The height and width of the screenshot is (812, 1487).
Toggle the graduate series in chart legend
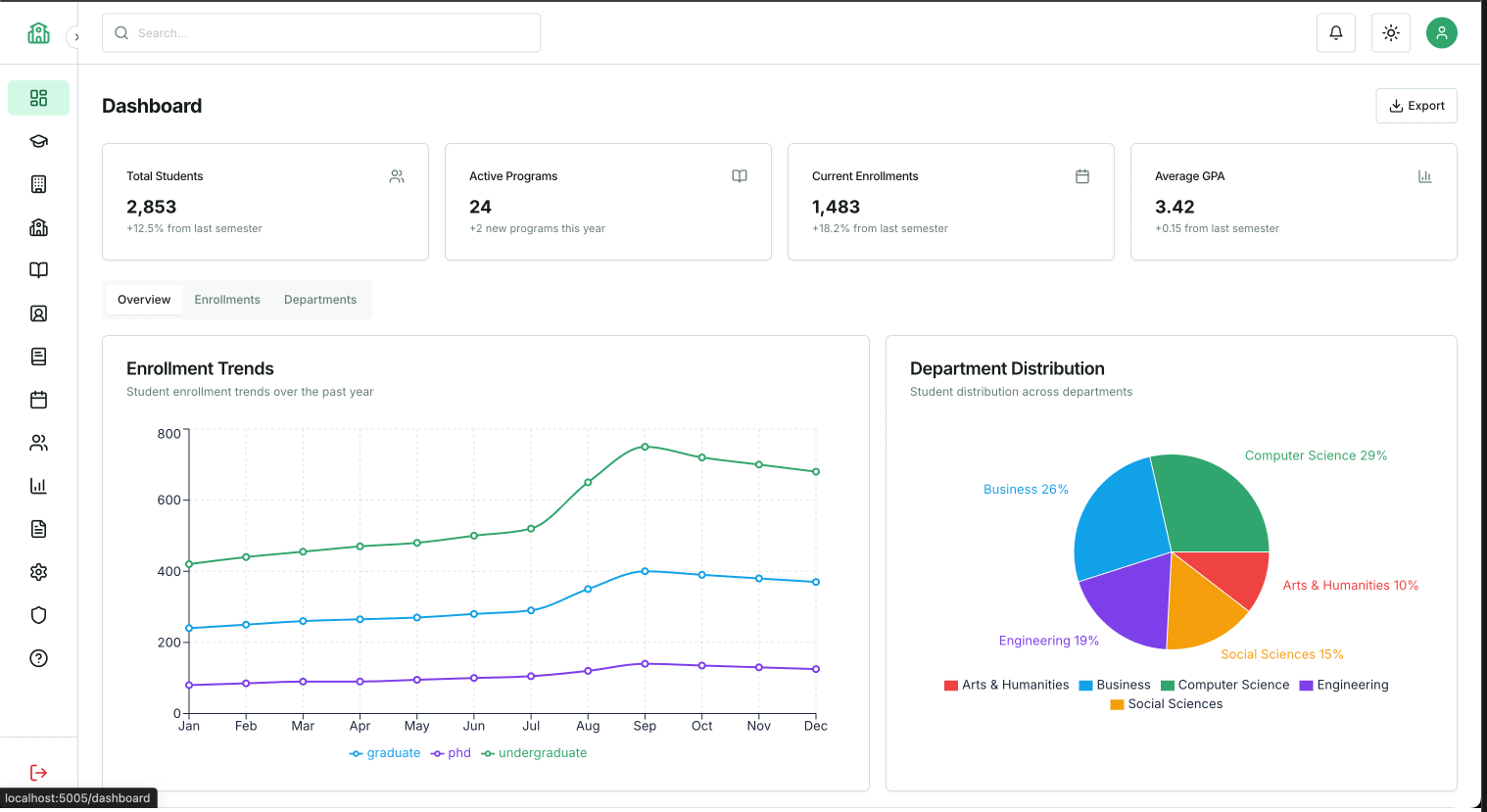coord(385,753)
